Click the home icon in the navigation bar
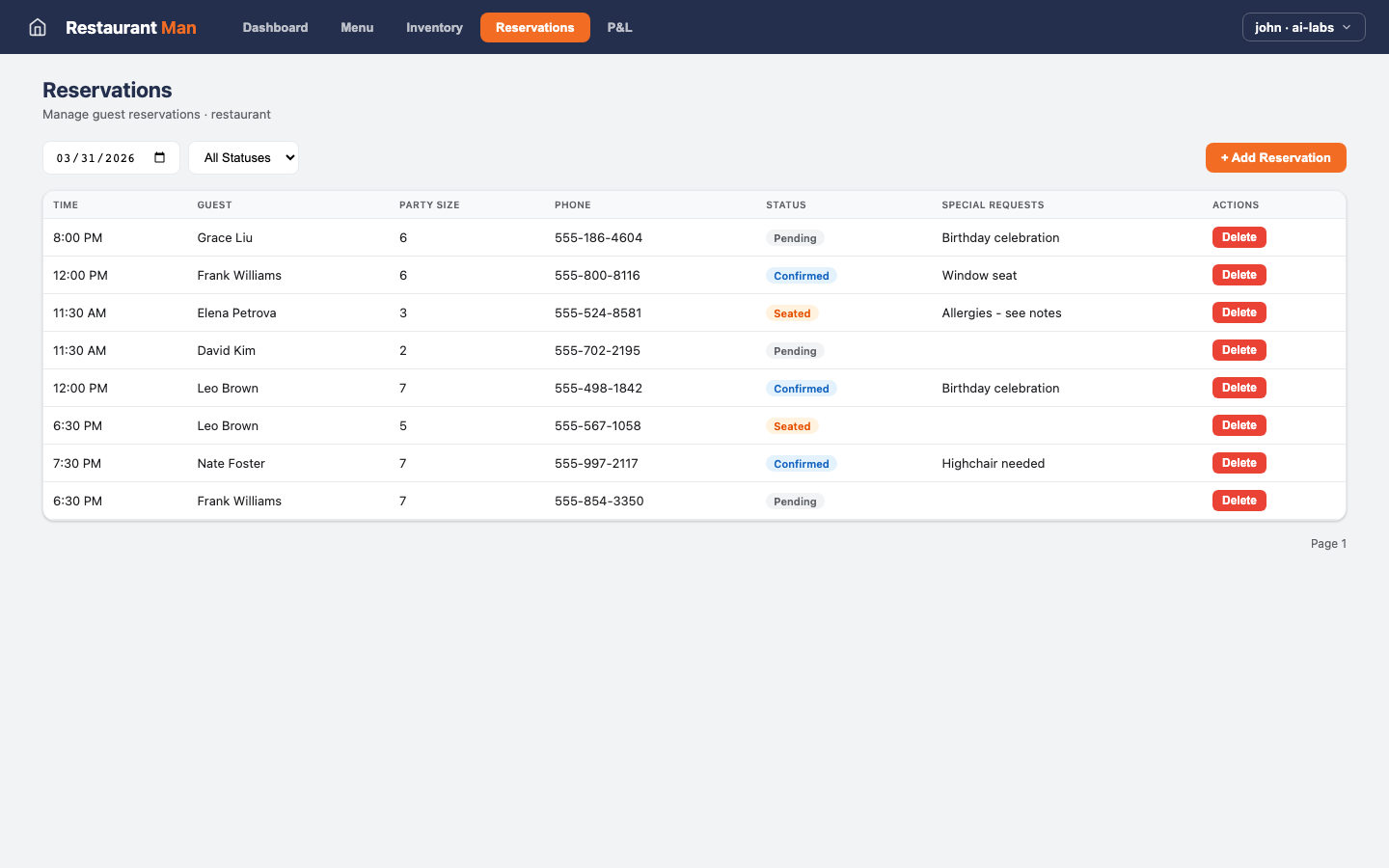 tap(37, 27)
